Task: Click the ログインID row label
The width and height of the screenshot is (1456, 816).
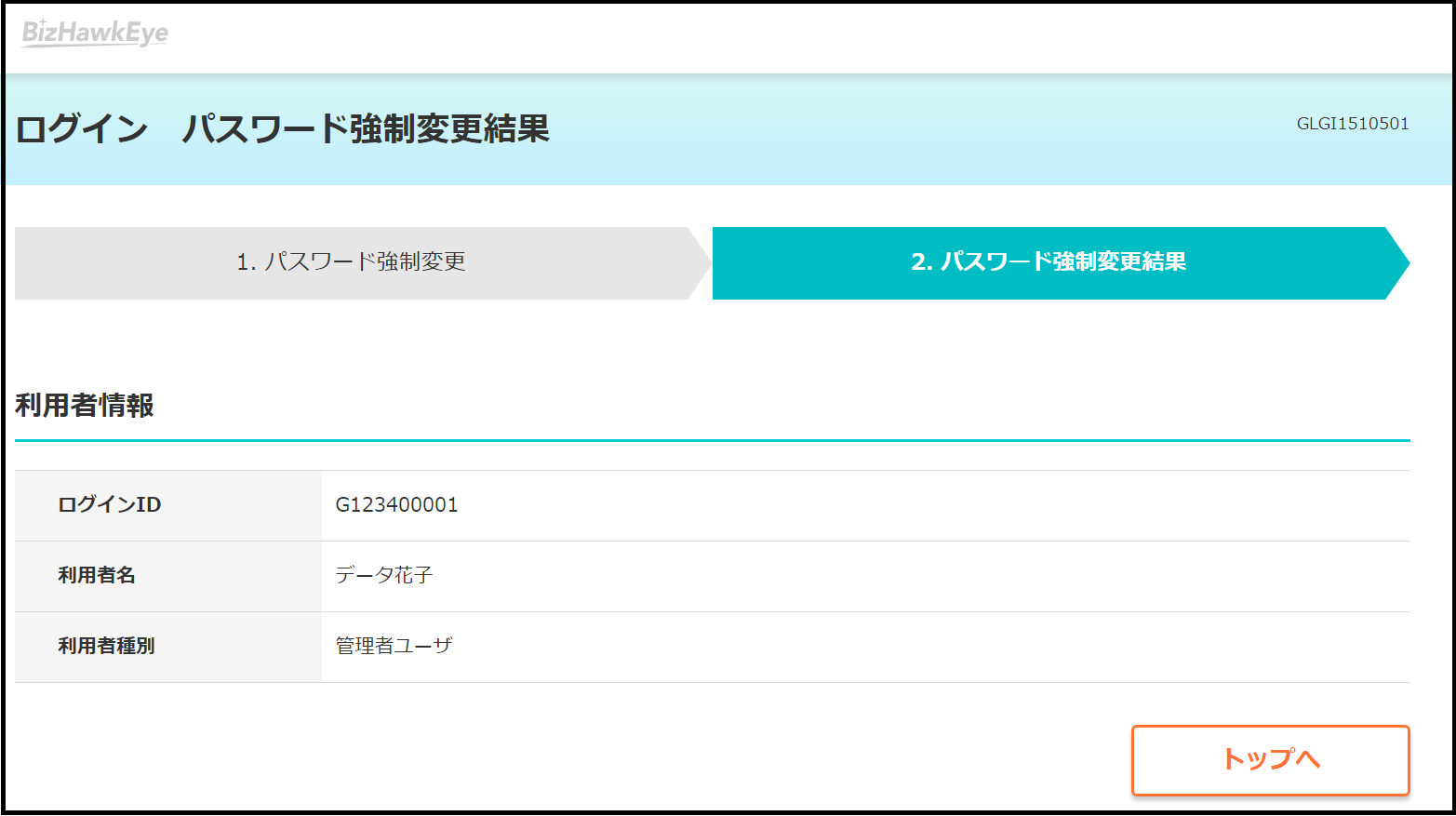Action: coord(110,505)
